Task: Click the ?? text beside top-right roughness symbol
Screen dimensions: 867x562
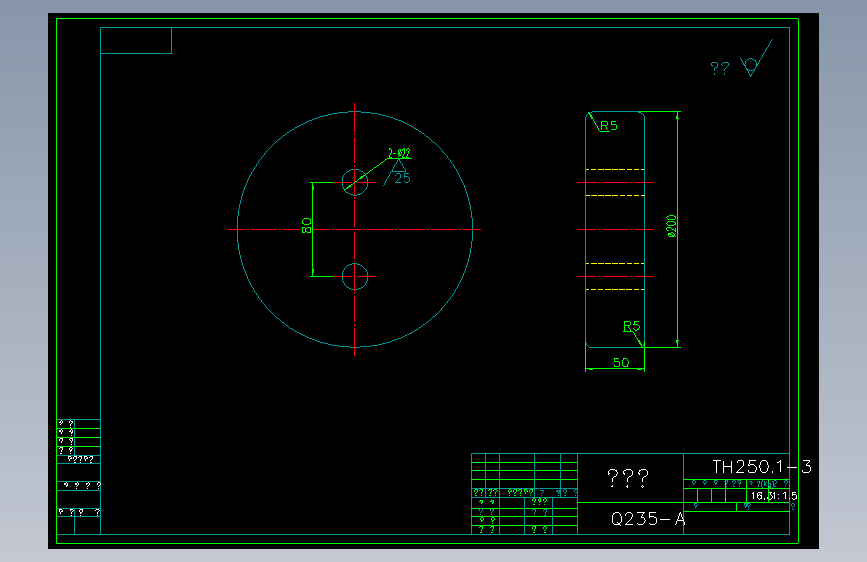Action: click(x=720, y=69)
